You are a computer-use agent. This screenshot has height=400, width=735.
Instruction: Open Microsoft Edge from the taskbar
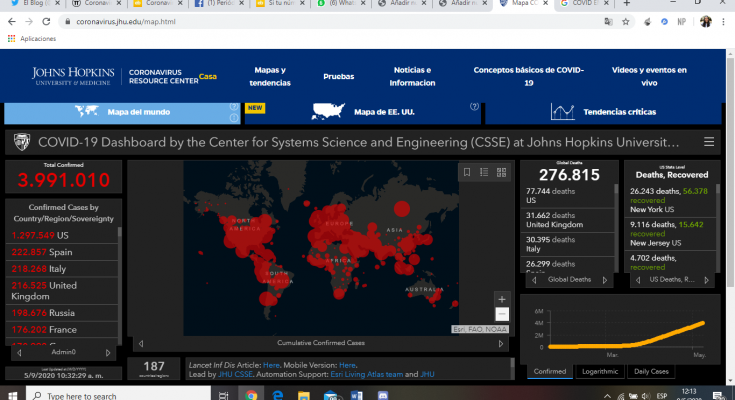coord(278,395)
